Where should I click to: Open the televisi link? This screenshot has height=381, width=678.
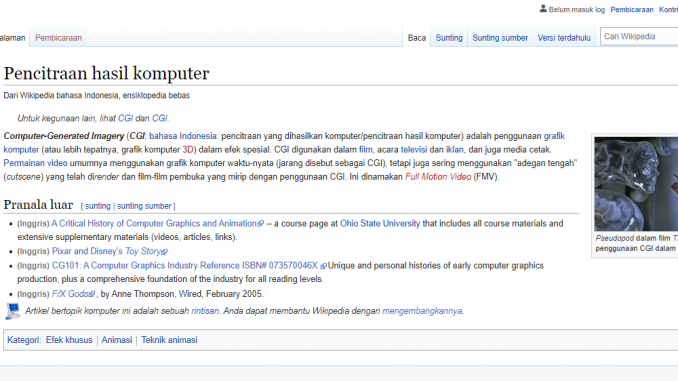[414, 150]
